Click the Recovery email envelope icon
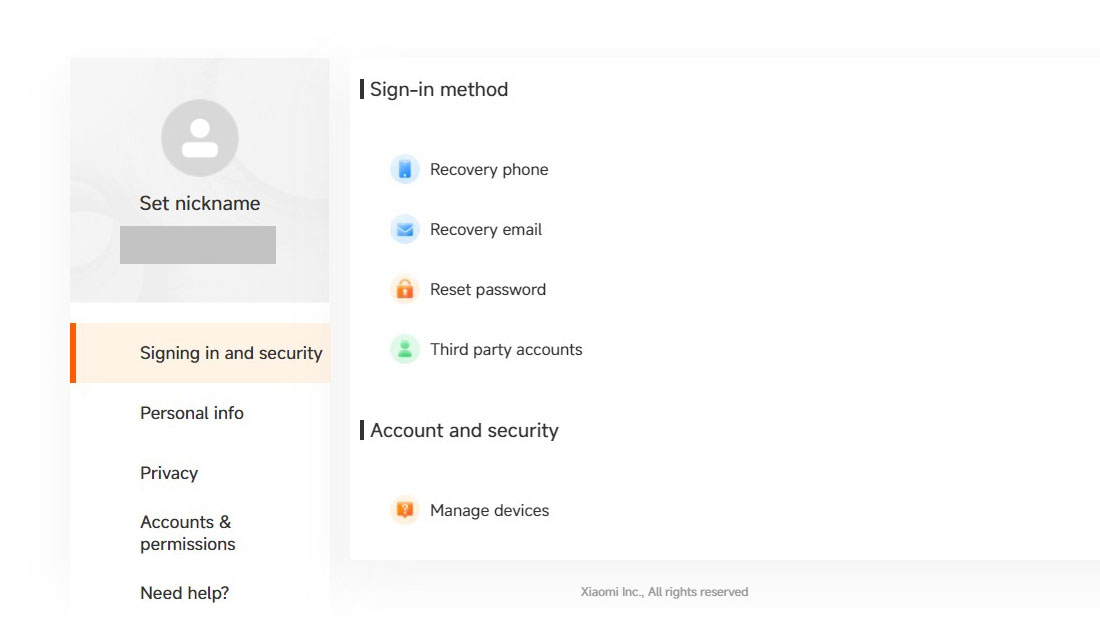This screenshot has width=1100, height=644. click(x=404, y=229)
